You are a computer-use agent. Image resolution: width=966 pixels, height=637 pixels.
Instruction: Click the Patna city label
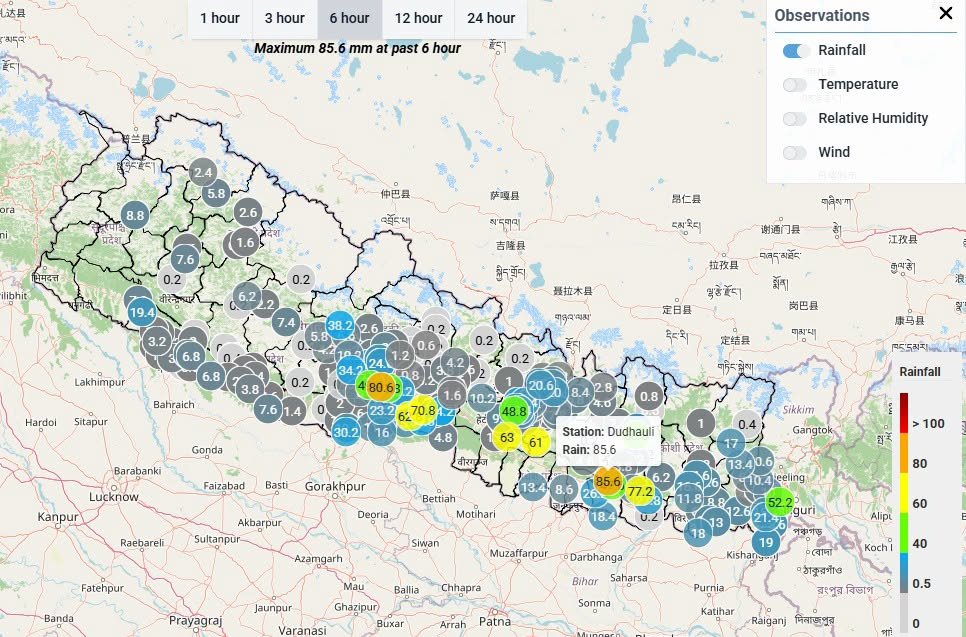495,622
